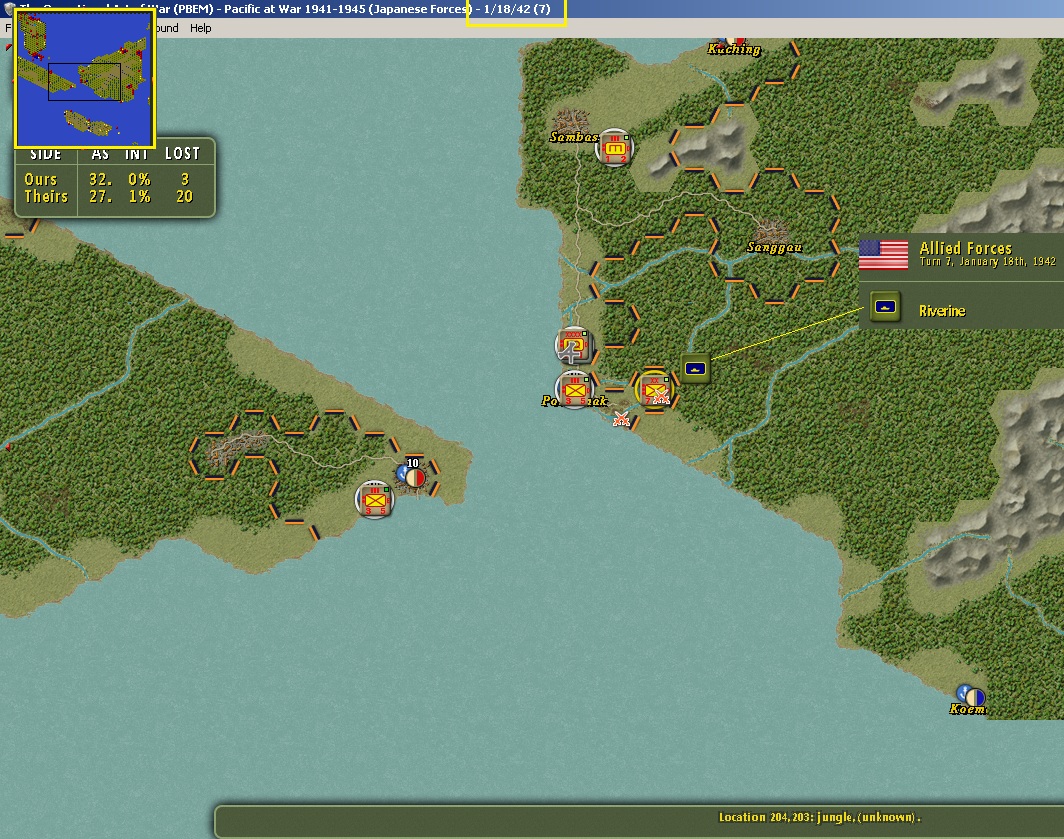Click the 'Kuching' city label
This screenshot has width=1064, height=839.
[x=734, y=49]
